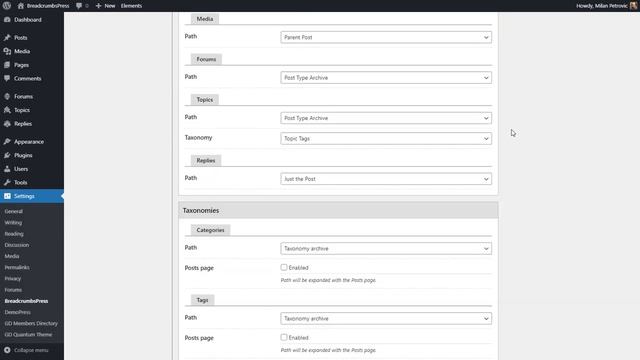Open the Topics Taxonomy dropdown

[x=386, y=138]
